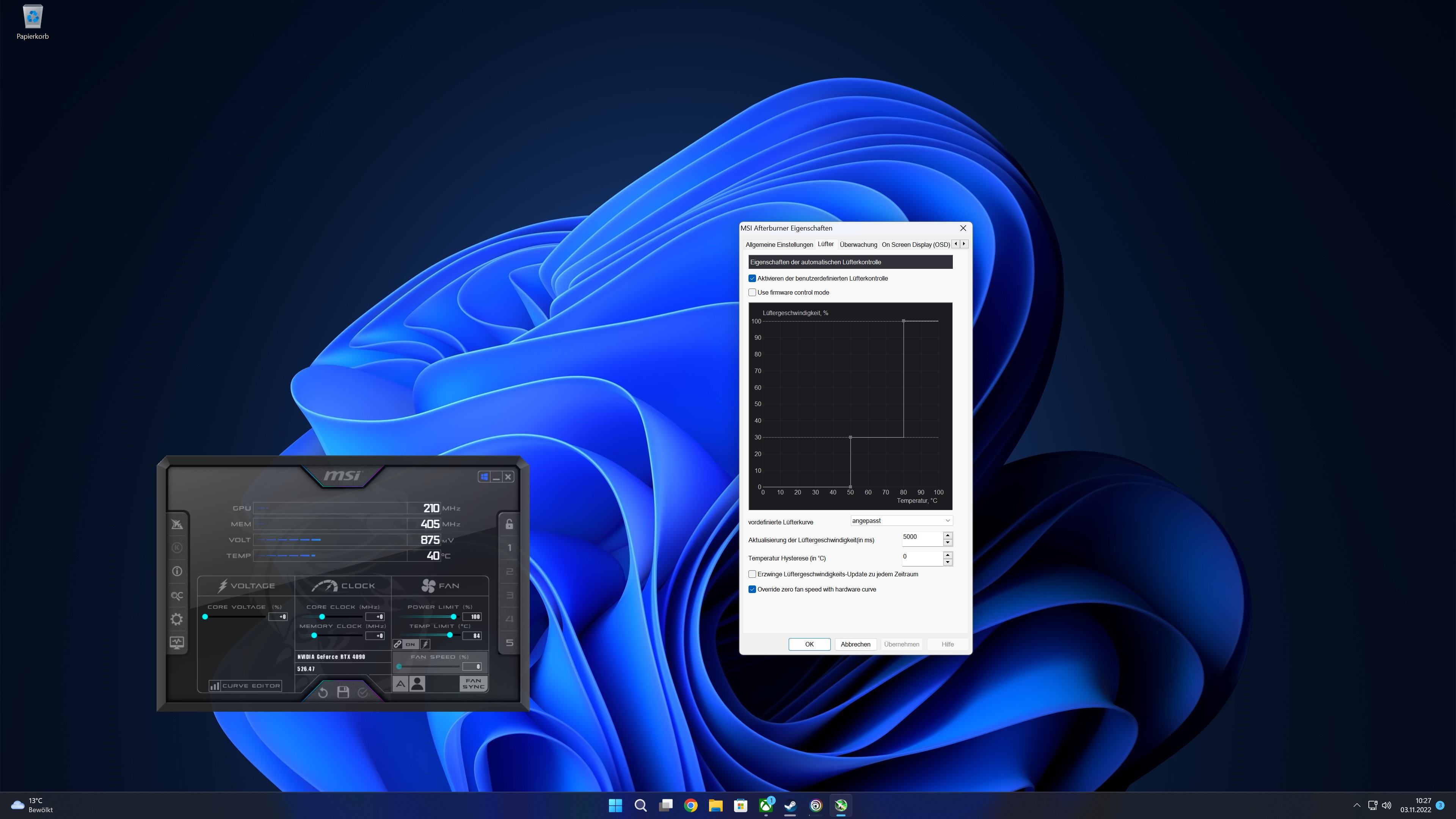Click fan curve node at 80°C, 100%
Viewport: 1456px width, 819px height.
904,321
